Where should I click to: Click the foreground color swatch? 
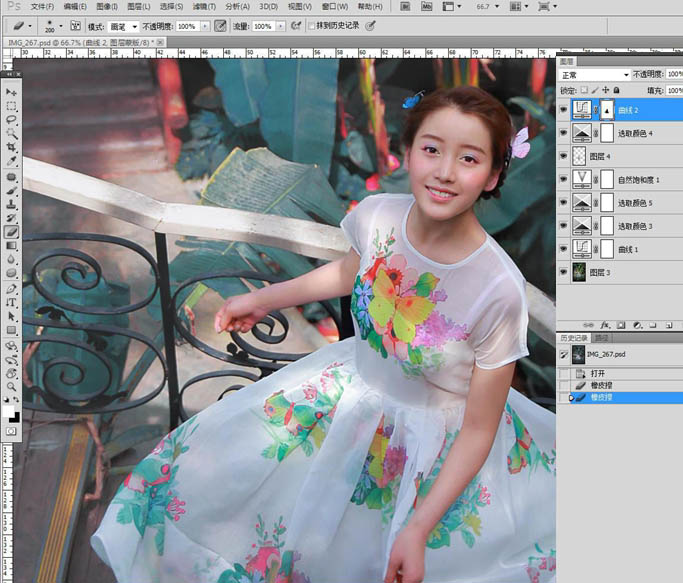point(8,411)
